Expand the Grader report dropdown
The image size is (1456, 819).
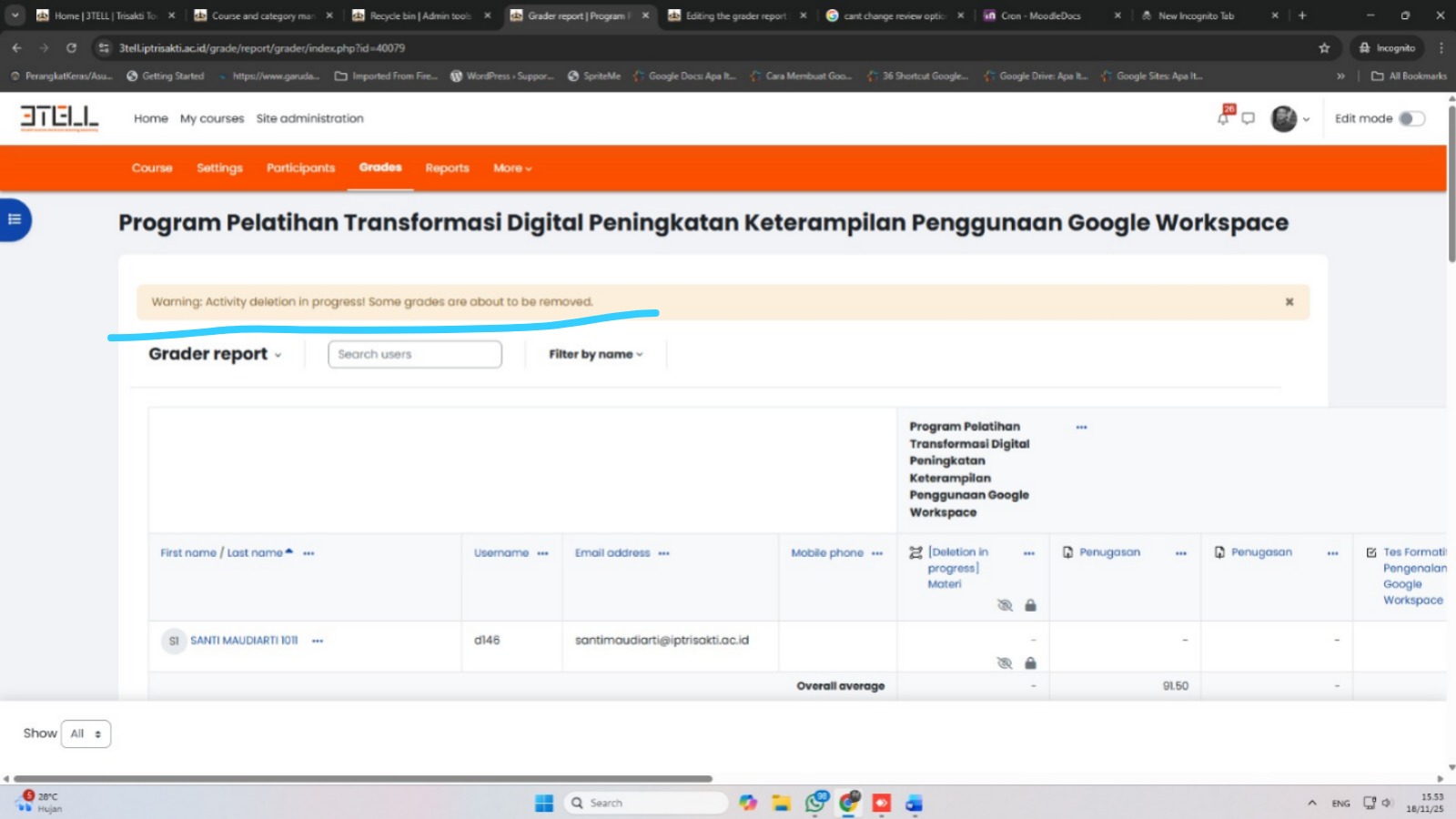215,354
